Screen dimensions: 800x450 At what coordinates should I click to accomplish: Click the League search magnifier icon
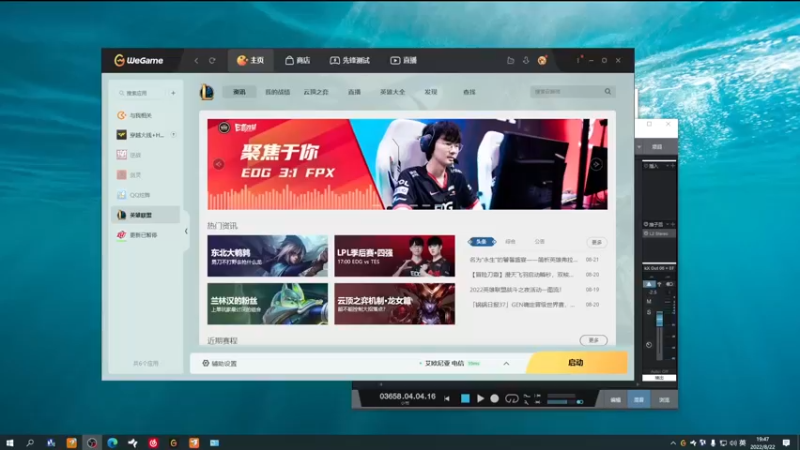[608, 91]
